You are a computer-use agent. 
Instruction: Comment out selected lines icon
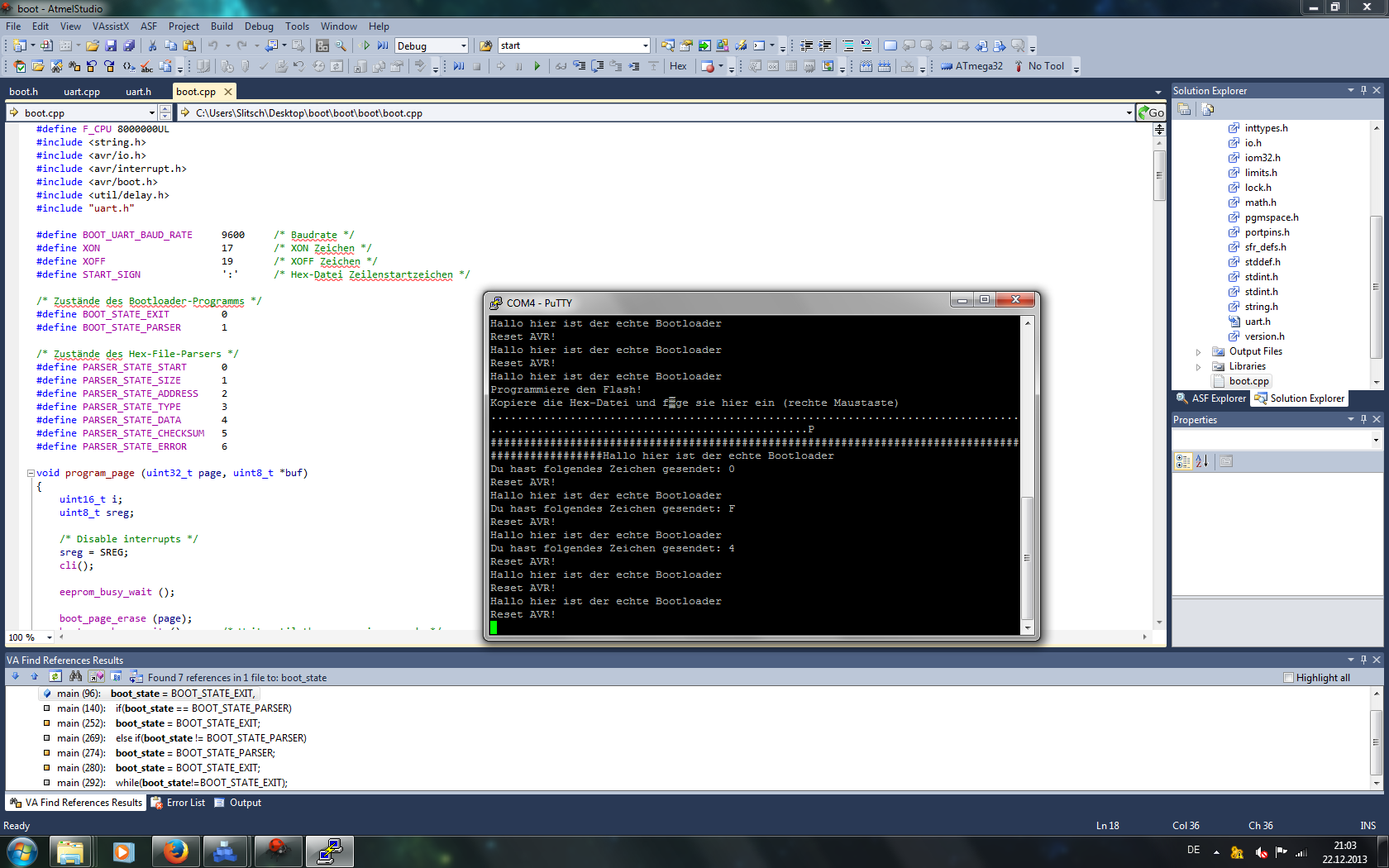(x=847, y=45)
